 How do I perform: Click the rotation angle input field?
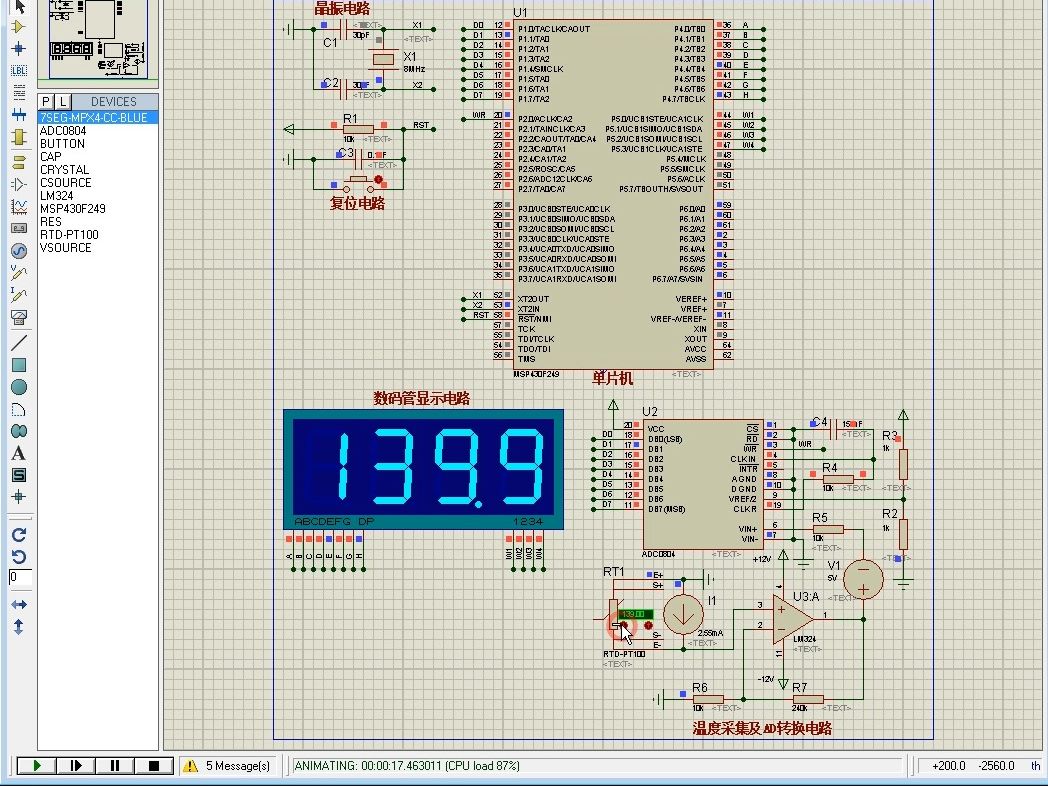coord(18,577)
